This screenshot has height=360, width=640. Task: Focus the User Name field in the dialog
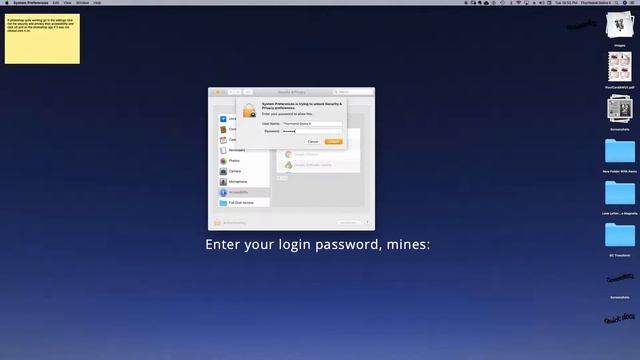tap(312, 124)
